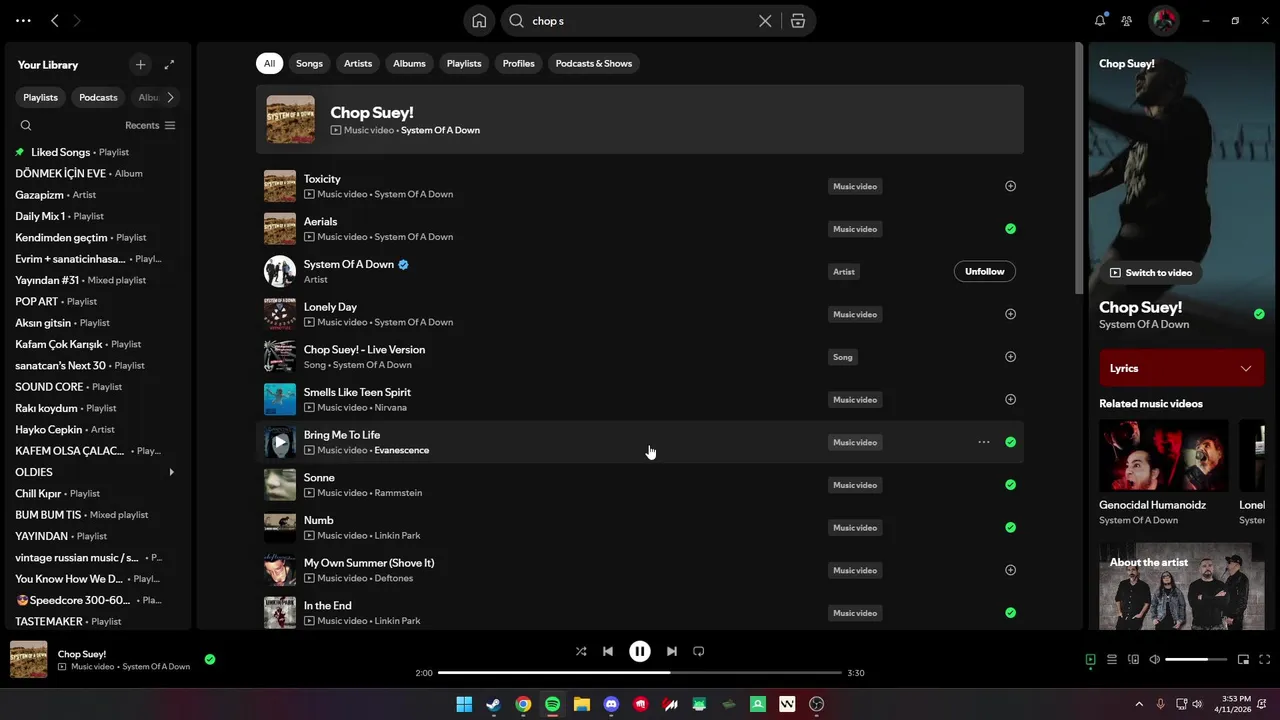Open more options for Bring Me To Life
1280x720 pixels.
[x=984, y=442]
